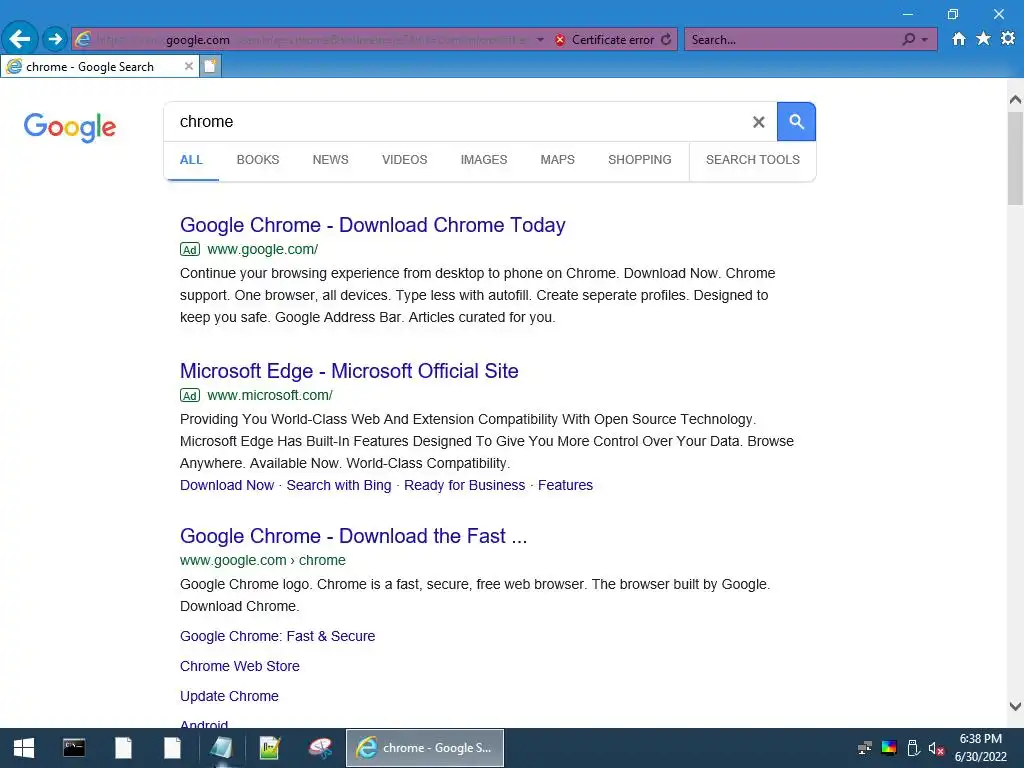Click the network tray icon
The image size is (1024, 768).
tap(865, 748)
